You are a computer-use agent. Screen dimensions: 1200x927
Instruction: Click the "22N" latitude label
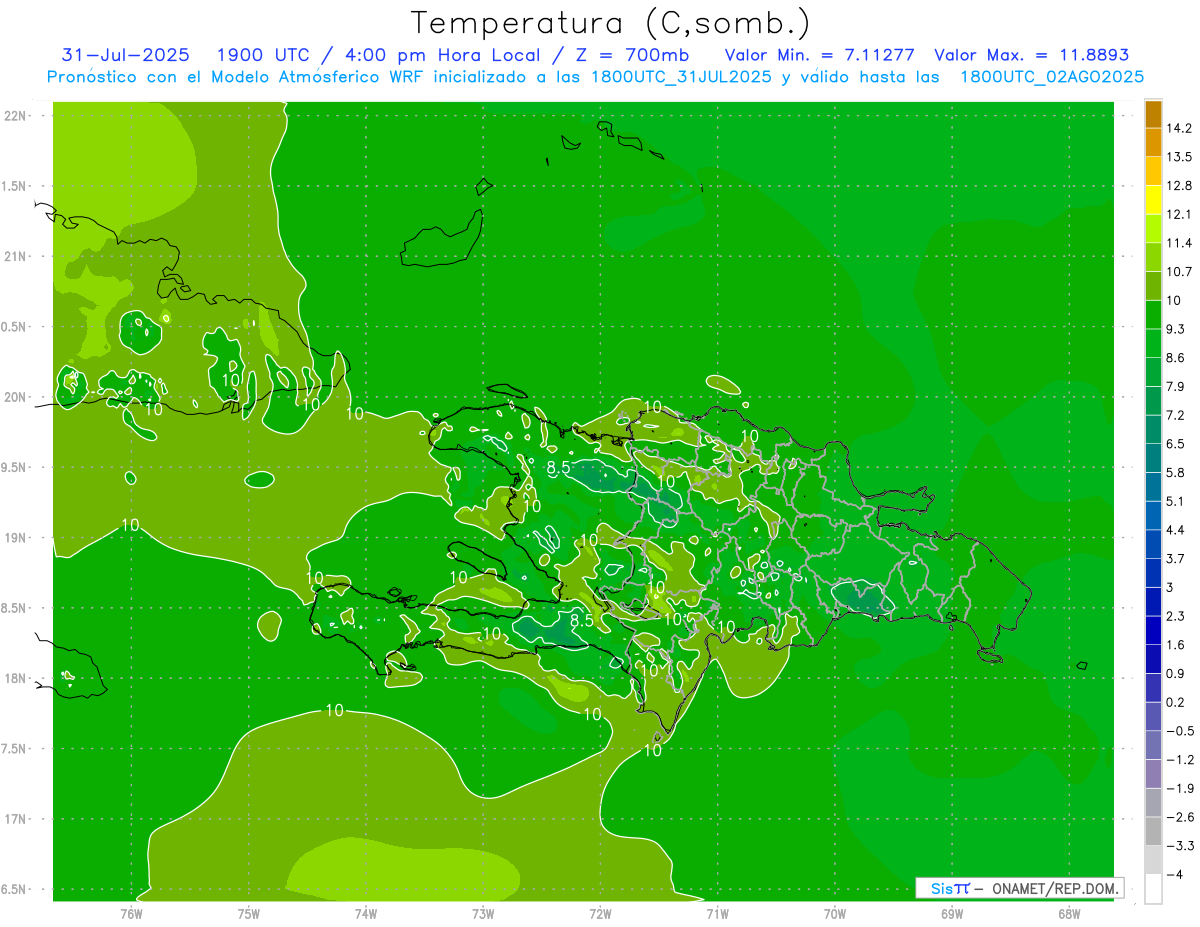(17, 115)
